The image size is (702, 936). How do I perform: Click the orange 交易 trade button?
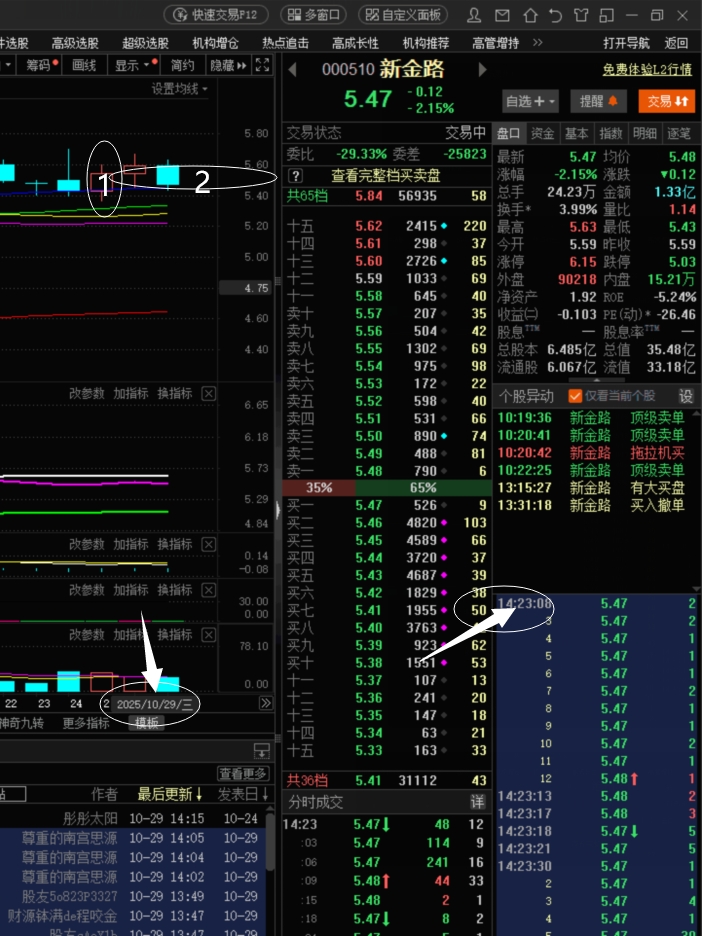tap(667, 101)
